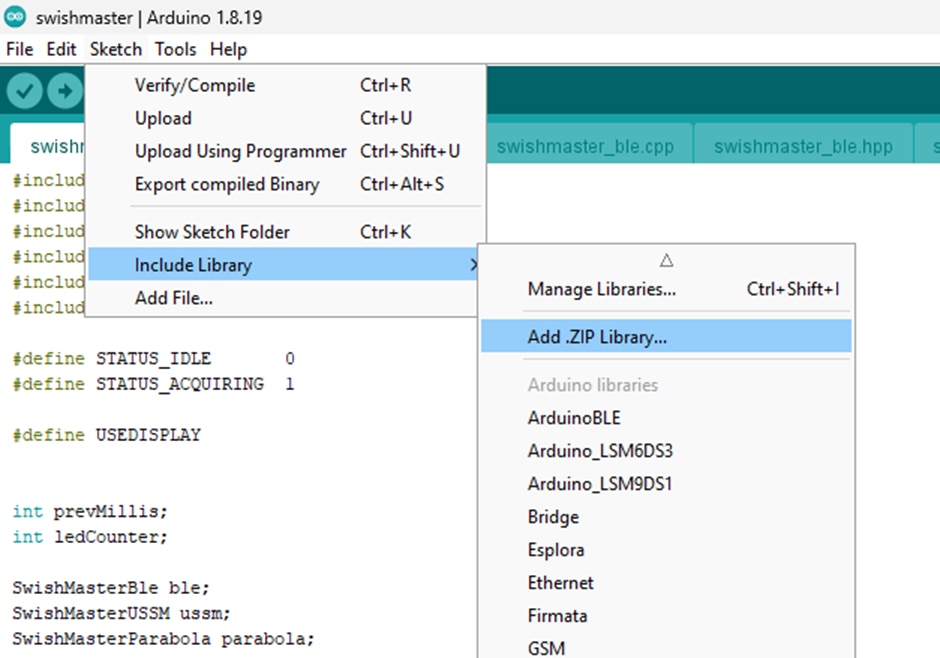Switch to swishmaster_ble.hpp tab

click(803, 146)
